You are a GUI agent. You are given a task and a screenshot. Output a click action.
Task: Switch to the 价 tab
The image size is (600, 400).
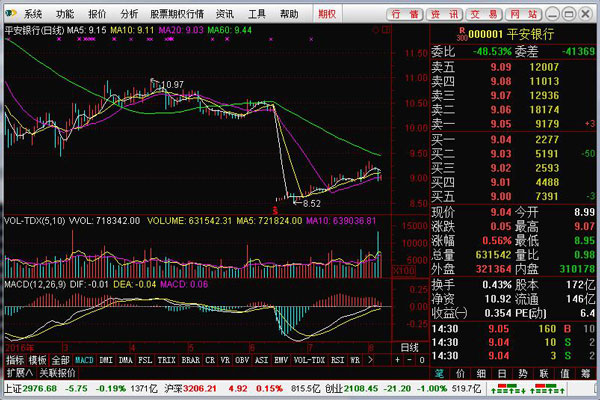461,373
